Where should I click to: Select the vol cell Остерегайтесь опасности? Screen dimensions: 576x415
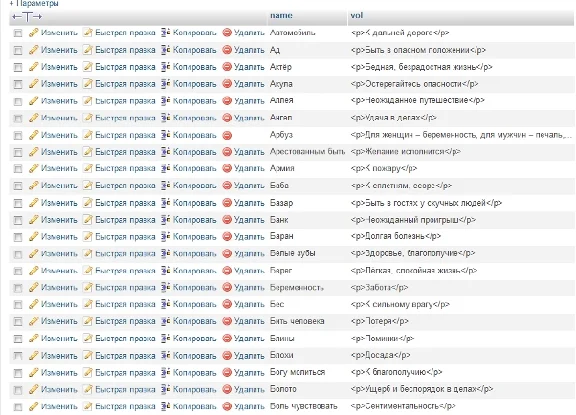click(x=414, y=84)
